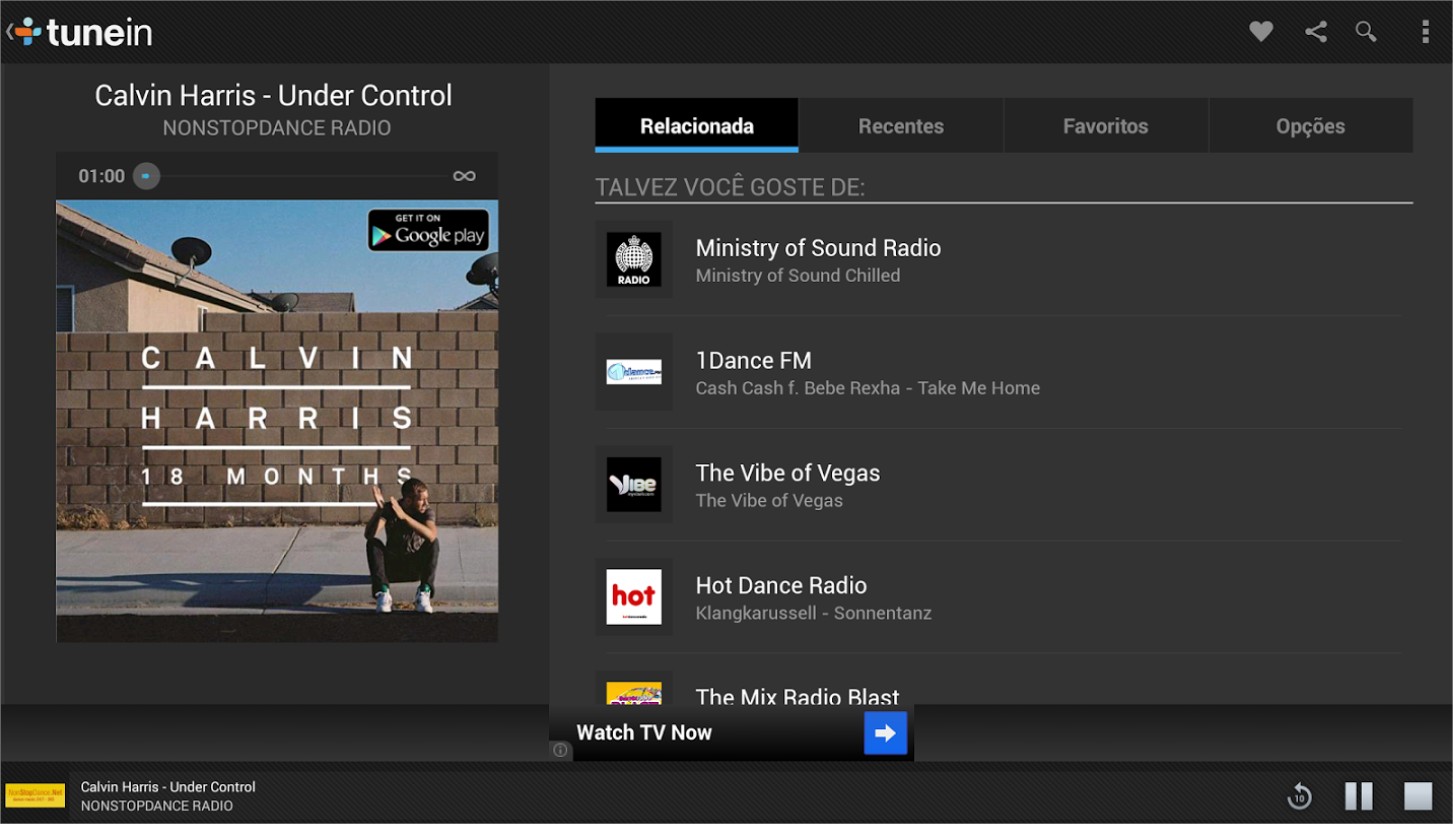Click the Hot Dance Radio logo thumbnail
This screenshot has width=1453, height=824.
click(634, 597)
